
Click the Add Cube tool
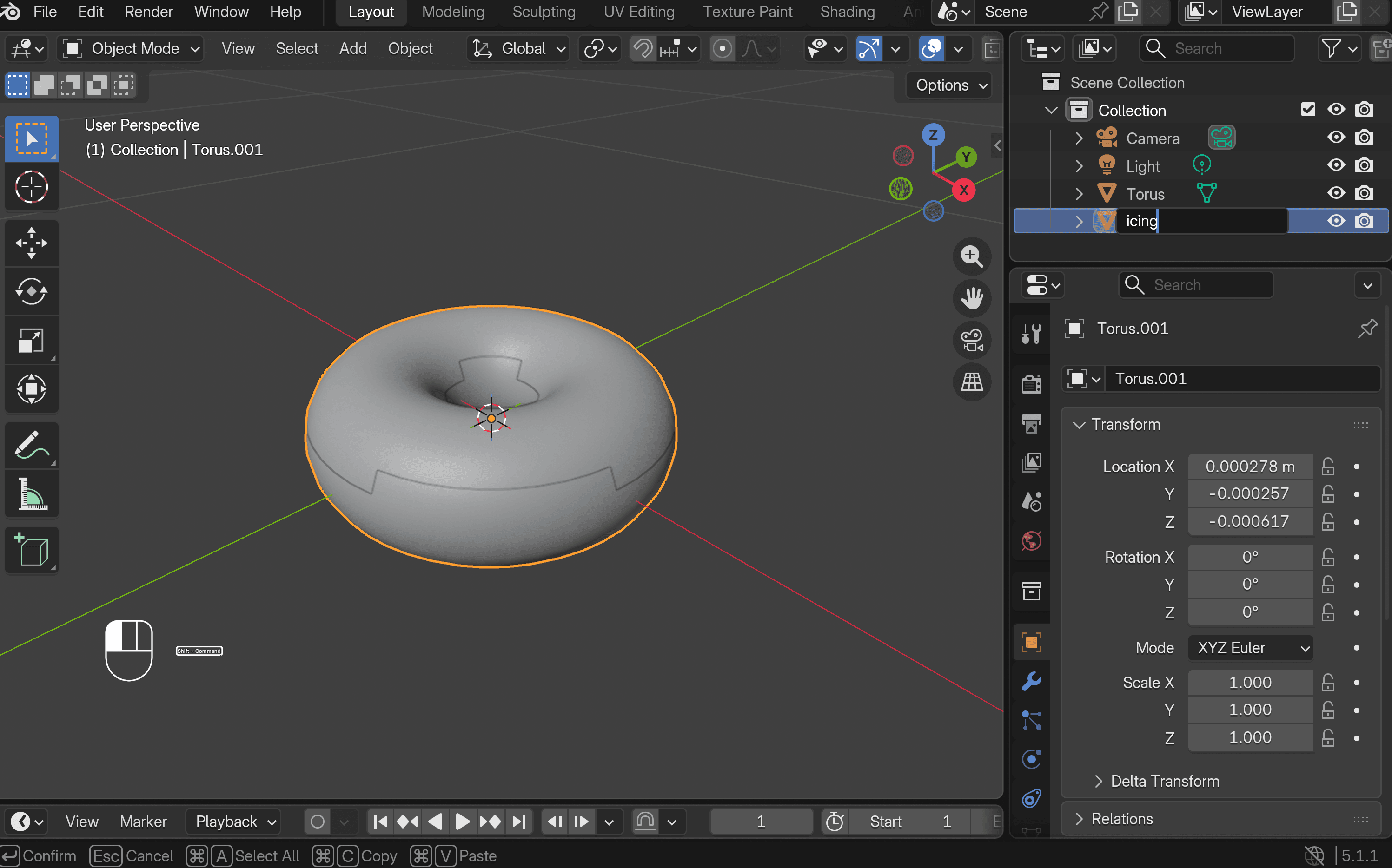(32, 550)
